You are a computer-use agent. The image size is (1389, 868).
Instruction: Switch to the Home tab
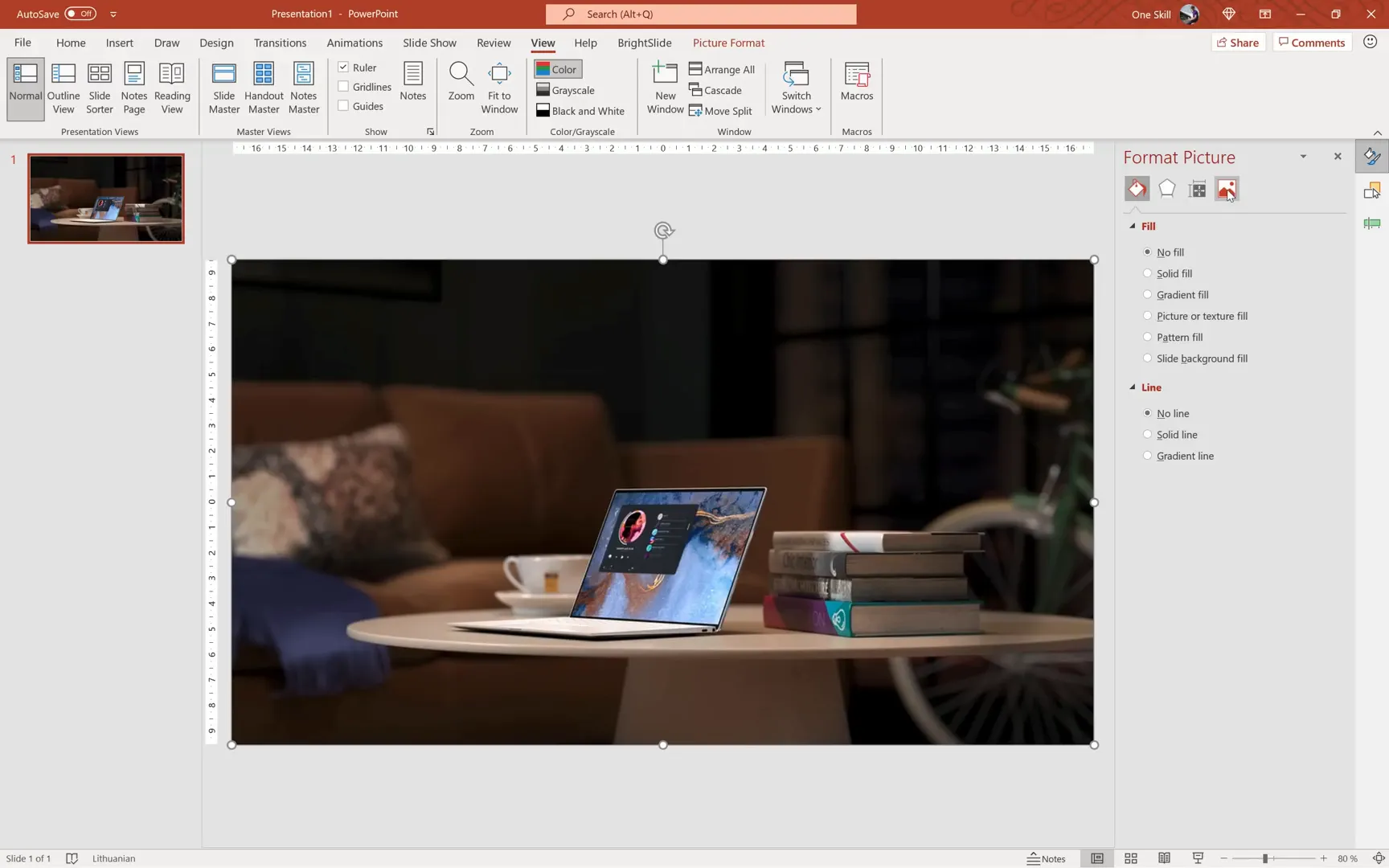tap(71, 43)
